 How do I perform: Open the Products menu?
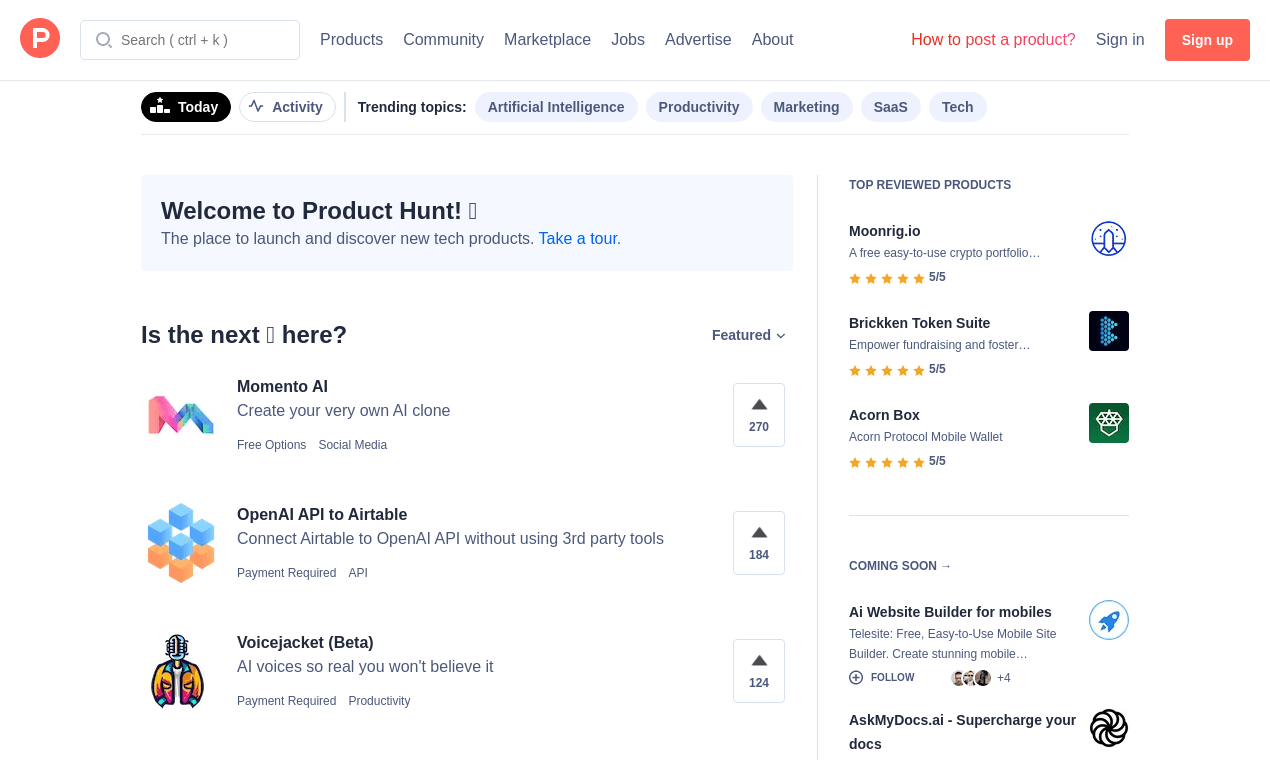351,40
